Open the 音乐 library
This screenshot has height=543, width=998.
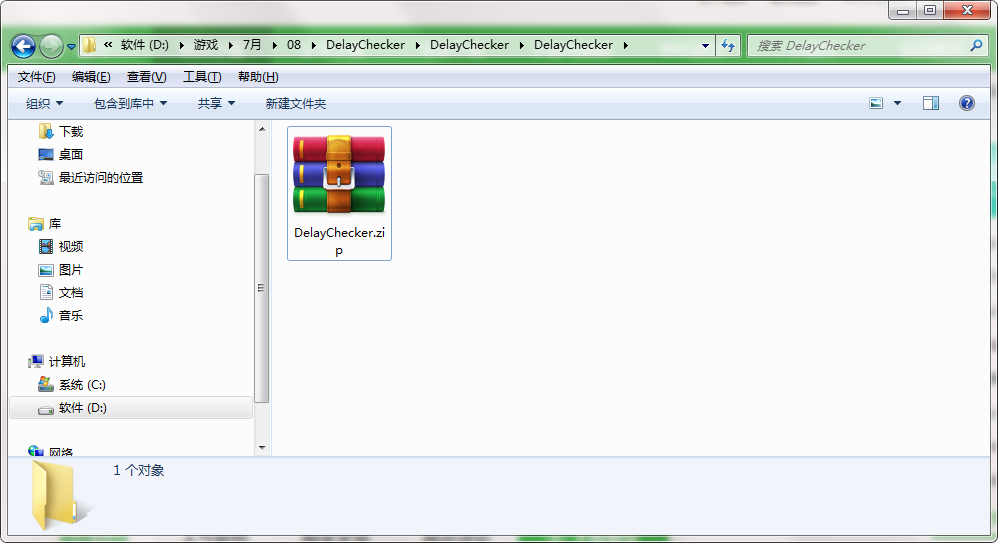tap(71, 315)
